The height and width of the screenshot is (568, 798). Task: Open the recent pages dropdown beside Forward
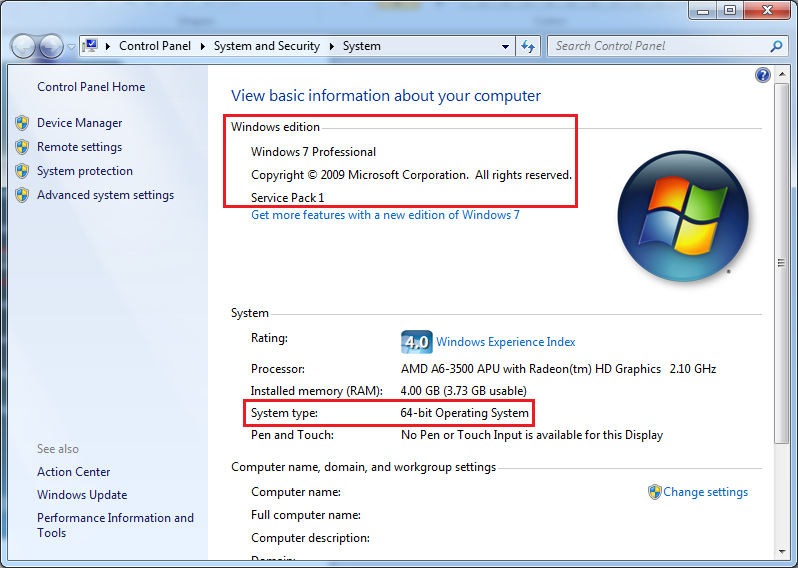tap(71, 47)
